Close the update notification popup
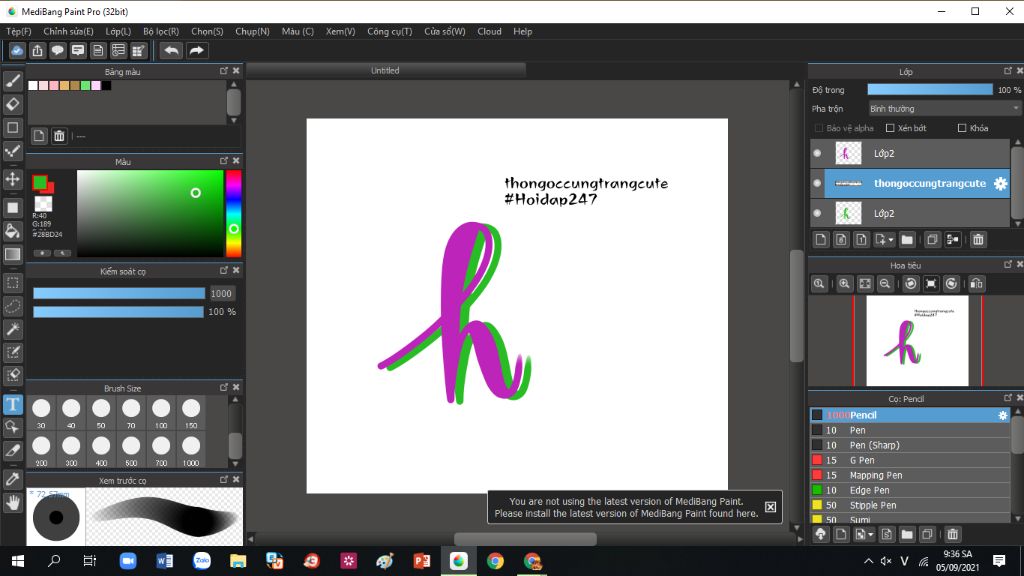The height and width of the screenshot is (576, 1024). coord(771,507)
